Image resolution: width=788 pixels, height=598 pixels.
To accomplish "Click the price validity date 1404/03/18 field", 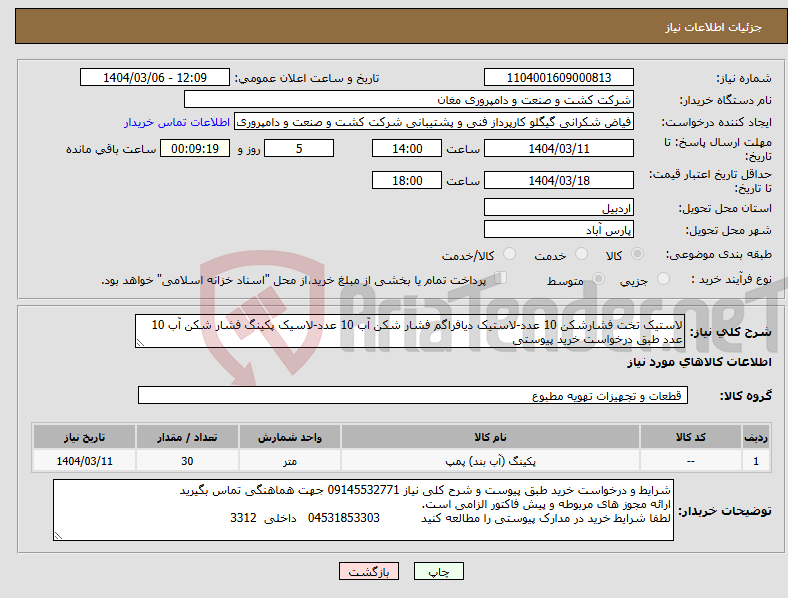I will (x=558, y=180).
